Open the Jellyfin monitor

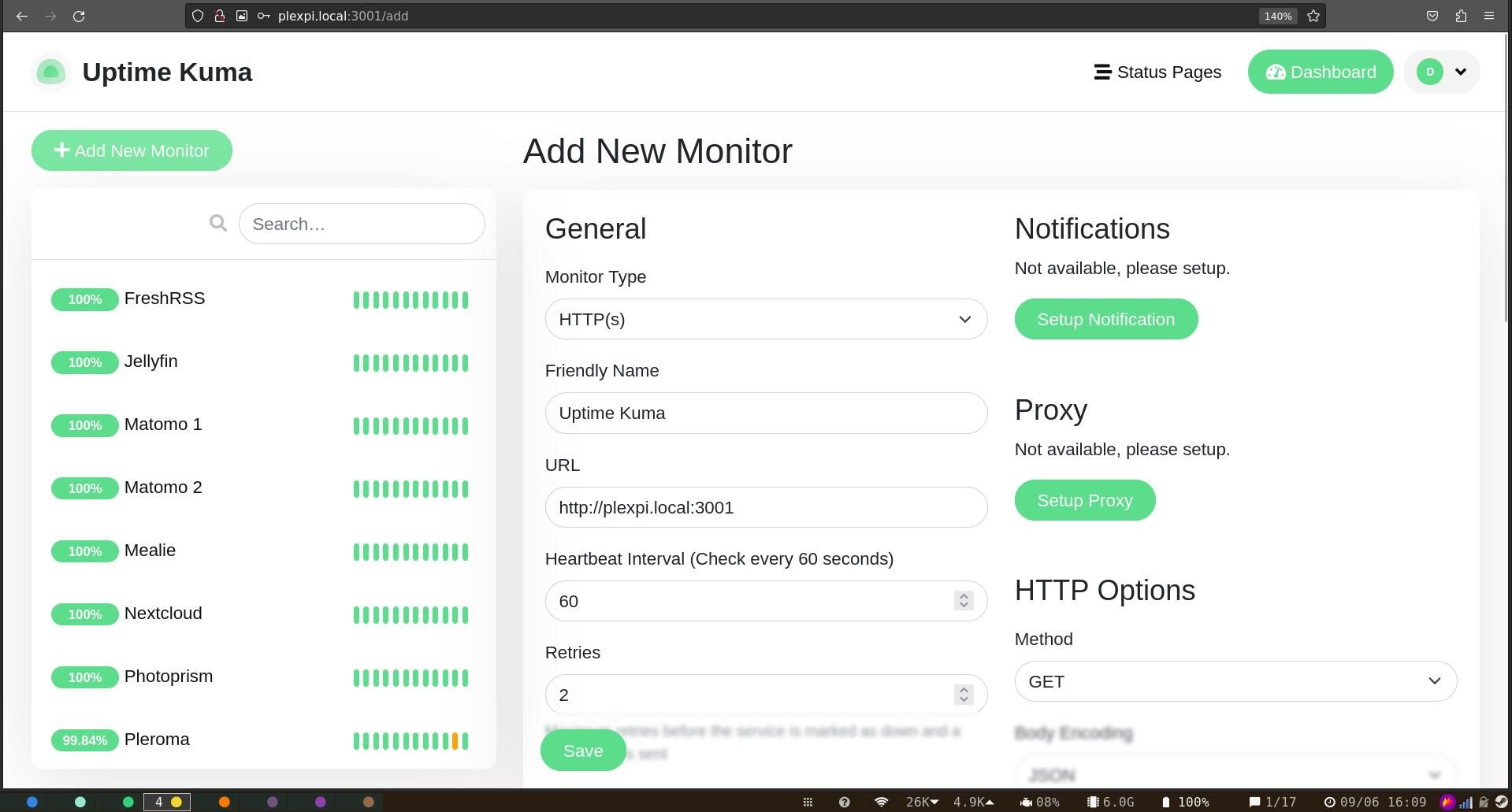coord(264,362)
